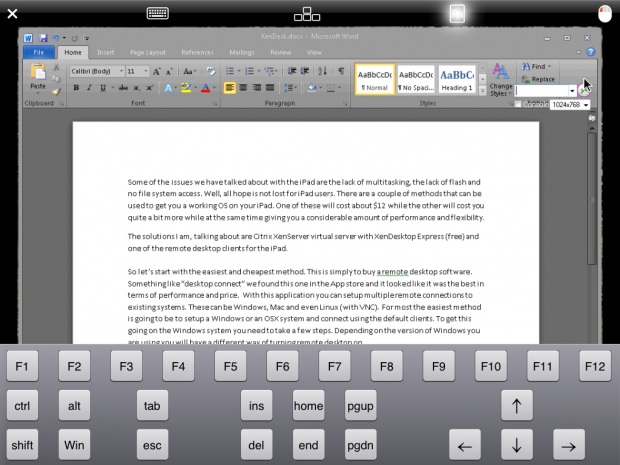This screenshot has width=620, height=465.
Task: Click the Increase Indent icon
Action: [x=305, y=71]
